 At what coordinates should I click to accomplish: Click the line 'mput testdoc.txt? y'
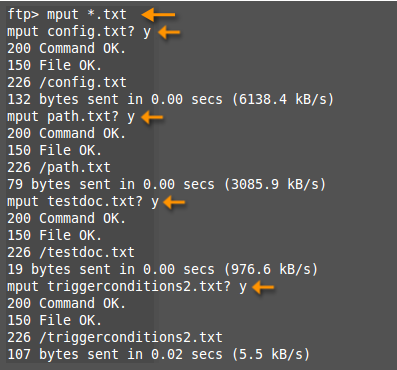83,202
